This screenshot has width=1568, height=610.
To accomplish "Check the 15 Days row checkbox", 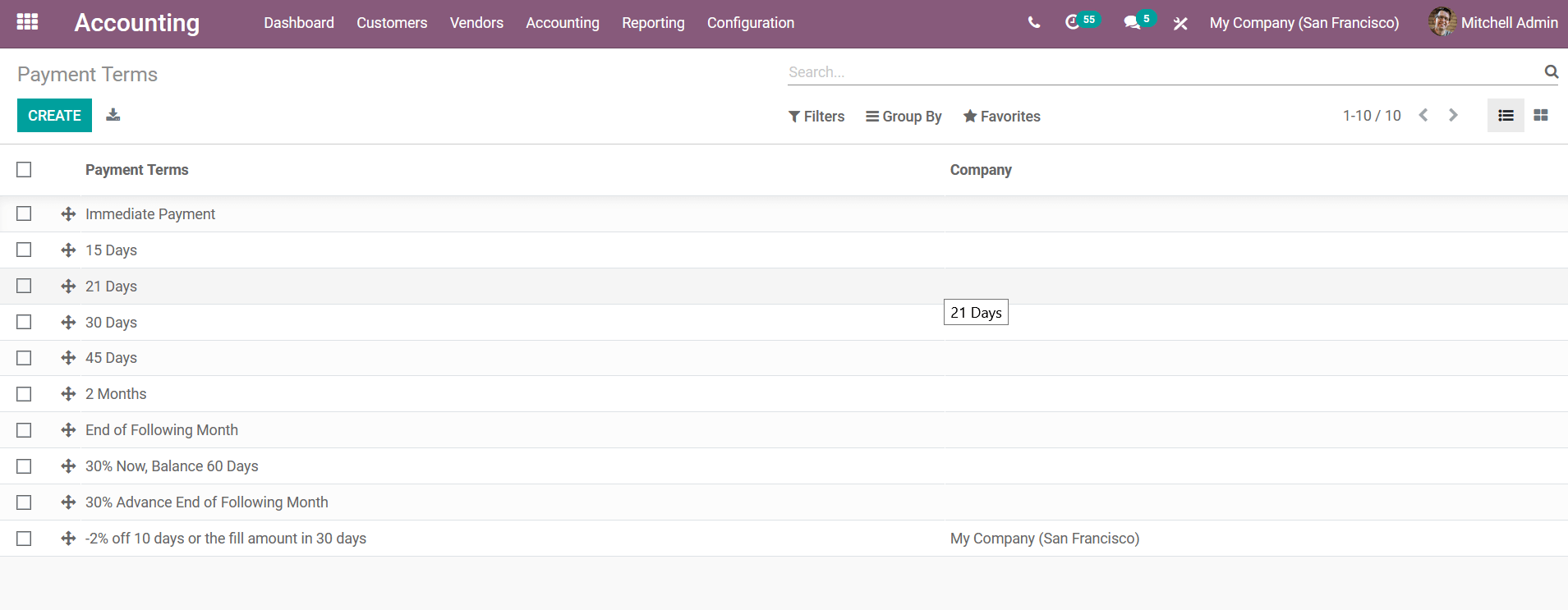I will point(24,250).
